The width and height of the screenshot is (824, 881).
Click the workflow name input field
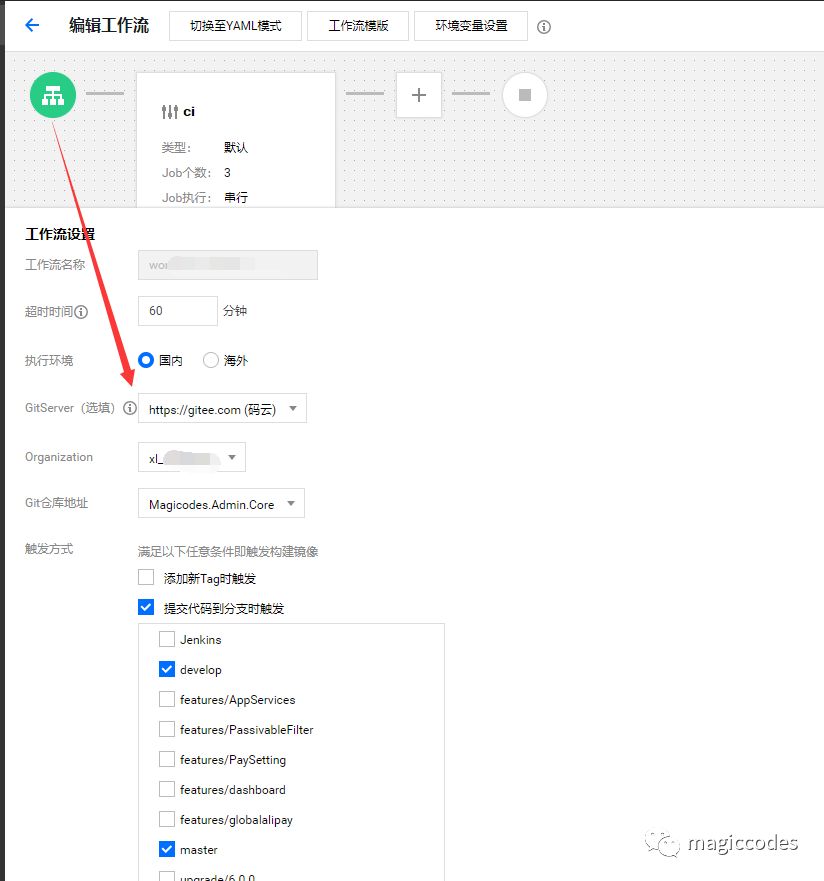tap(227, 265)
